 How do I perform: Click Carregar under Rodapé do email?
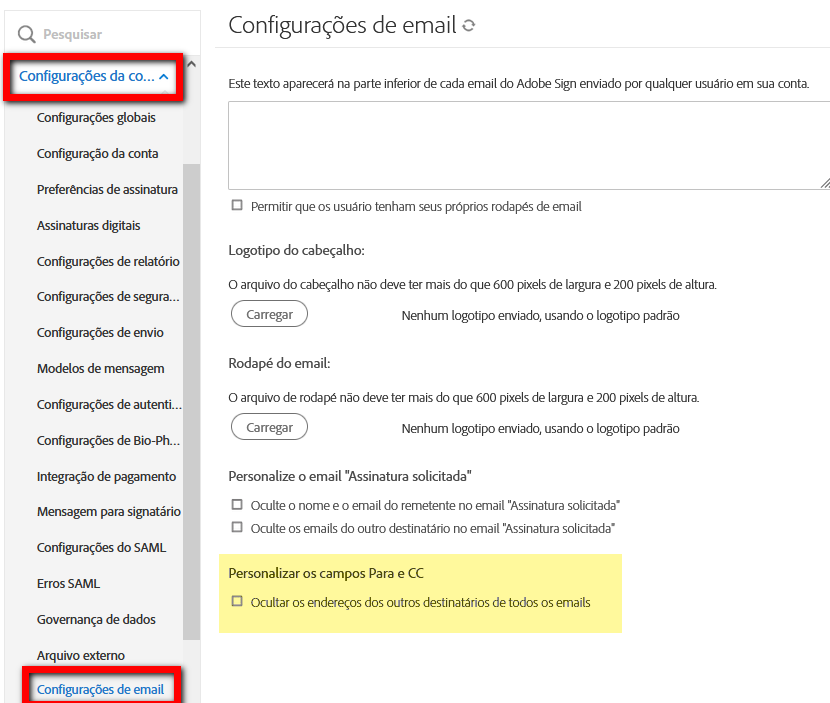click(269, 426)
